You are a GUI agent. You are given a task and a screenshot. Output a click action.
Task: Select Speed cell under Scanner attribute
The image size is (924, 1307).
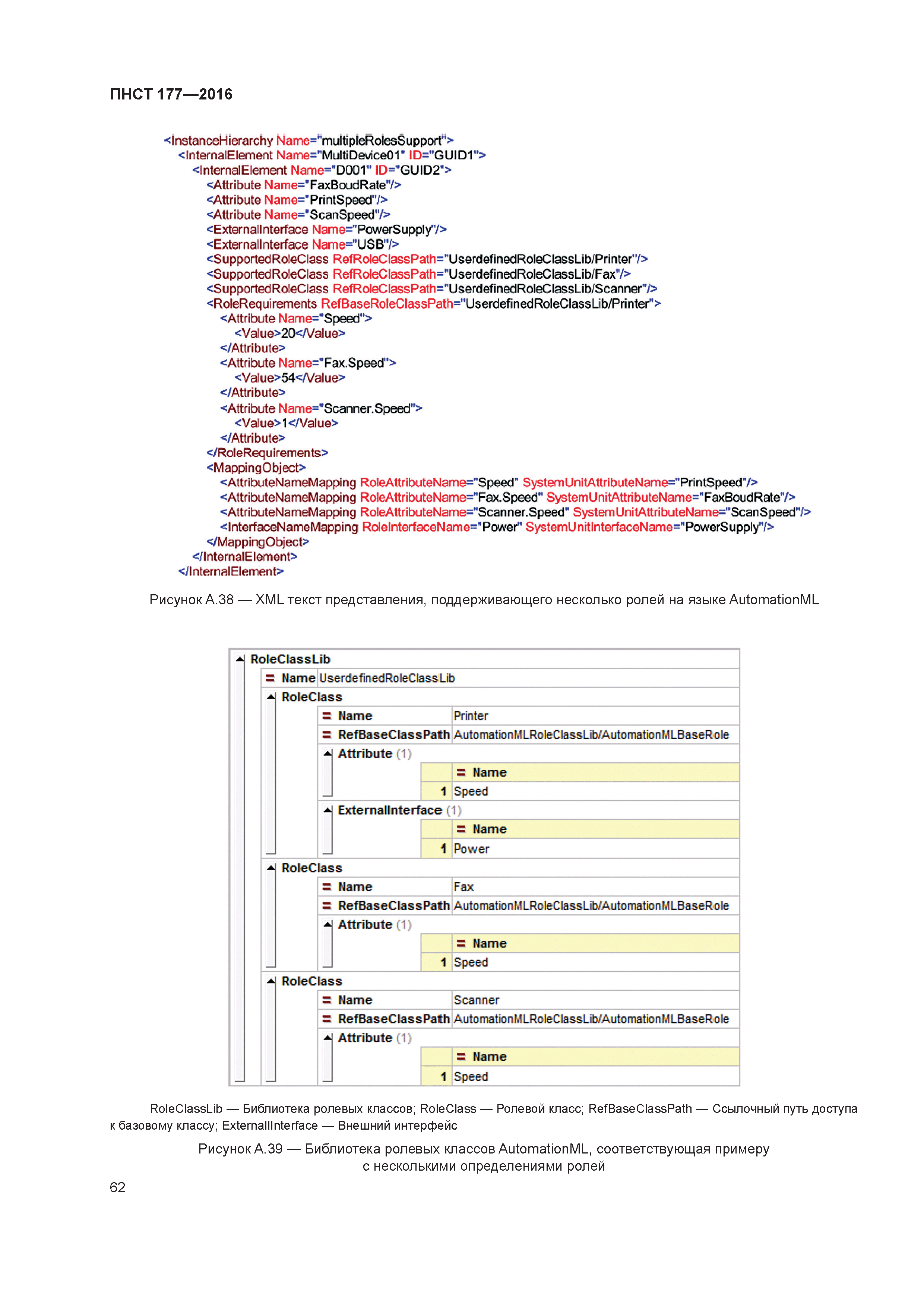coord(595,1076)
